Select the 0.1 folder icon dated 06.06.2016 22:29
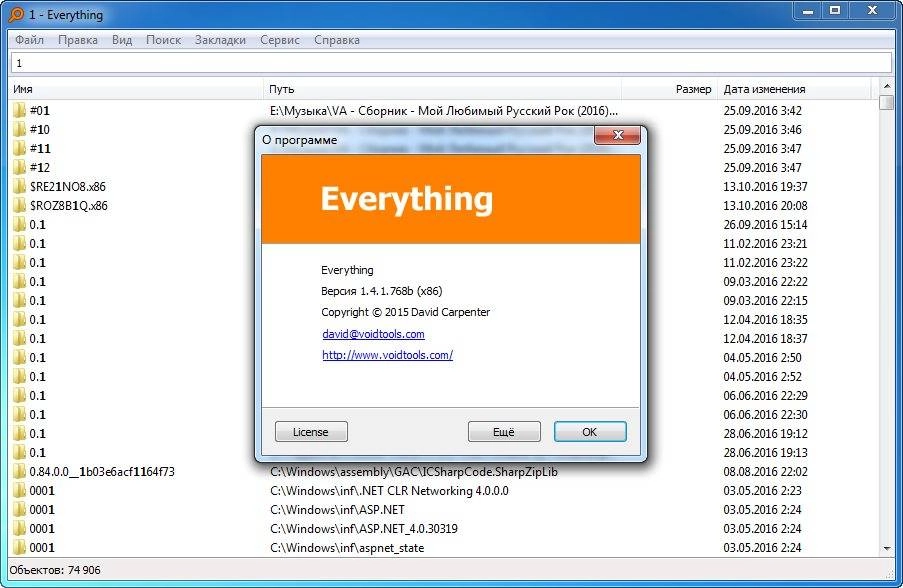The width and height of the screenshot is (903, 588). [20, 395]
